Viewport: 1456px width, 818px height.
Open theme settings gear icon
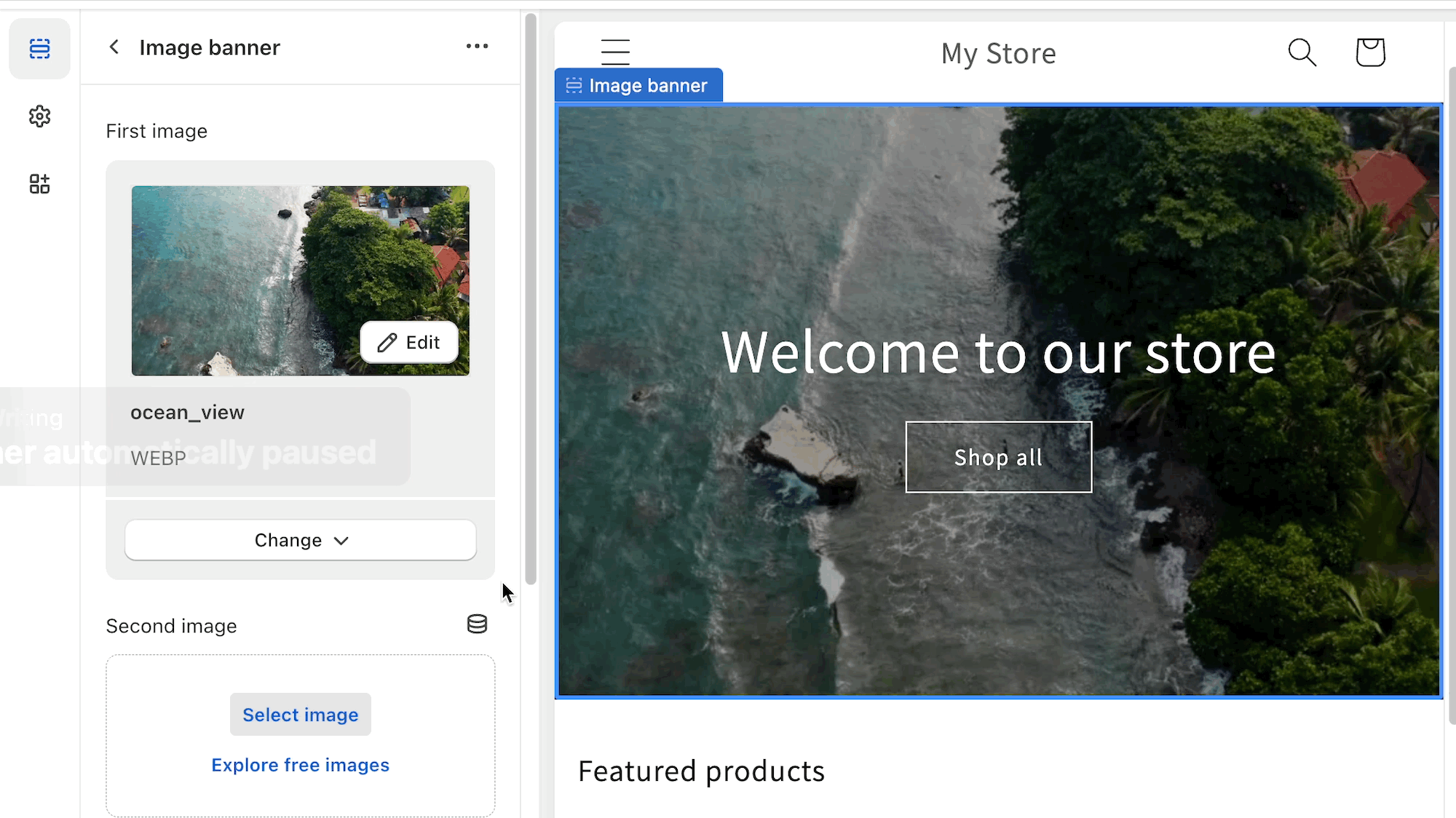point(39,116)
